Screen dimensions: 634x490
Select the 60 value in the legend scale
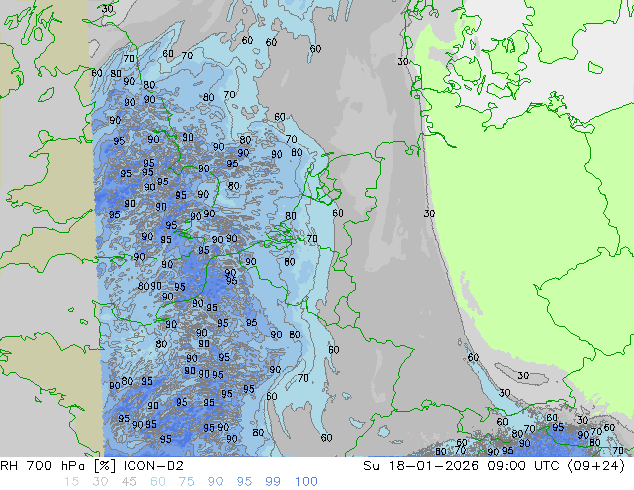[158, 482]
